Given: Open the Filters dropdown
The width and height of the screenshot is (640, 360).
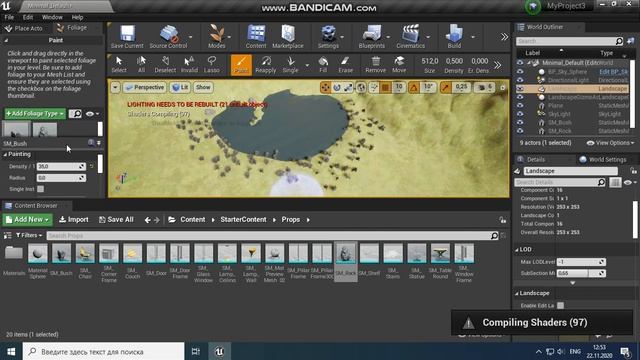Looking at the screenshot, I should (x=29, y=235).
